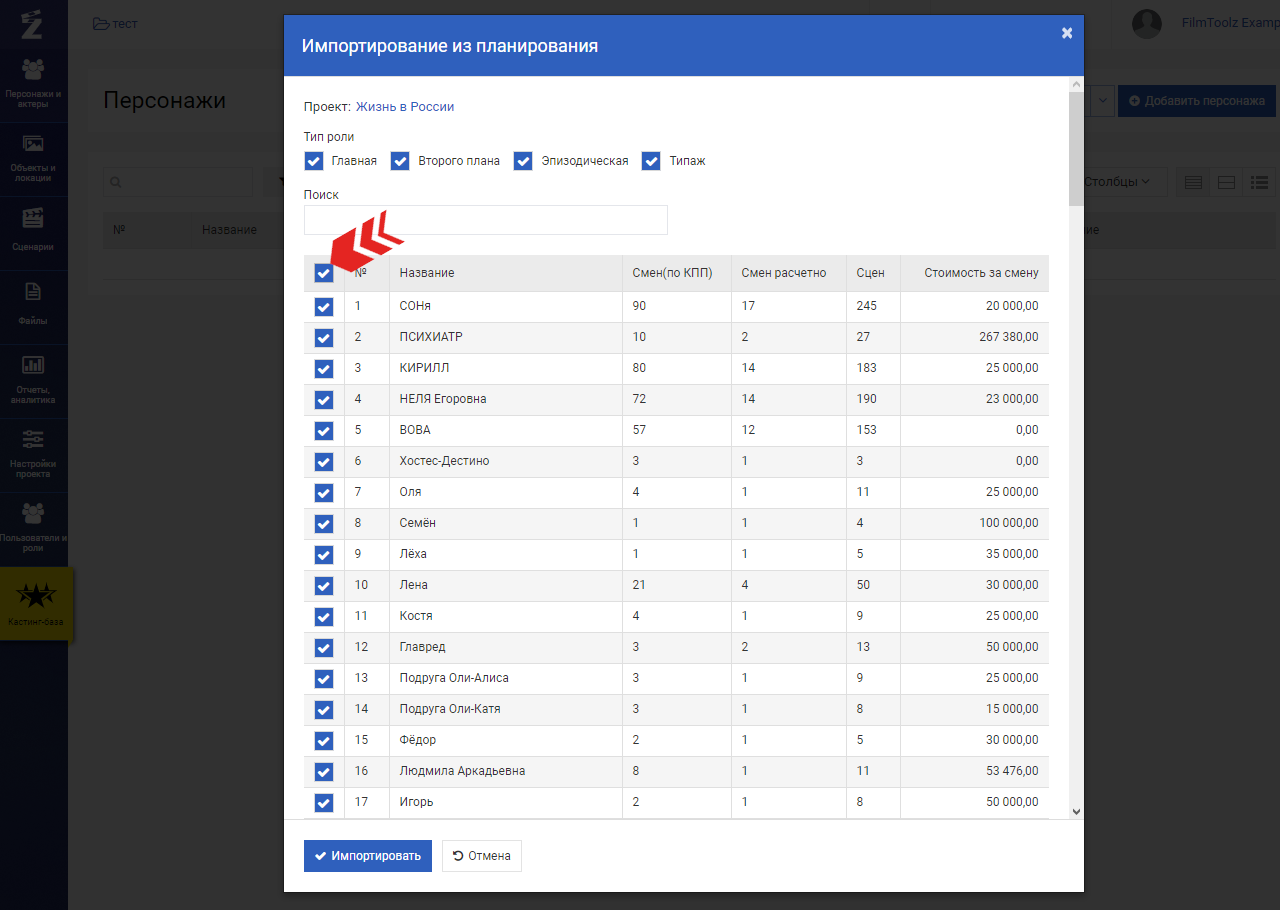1280x910 pixels.
Task: Sort by Смен(по КПП) column header
Action: point(677,273)
